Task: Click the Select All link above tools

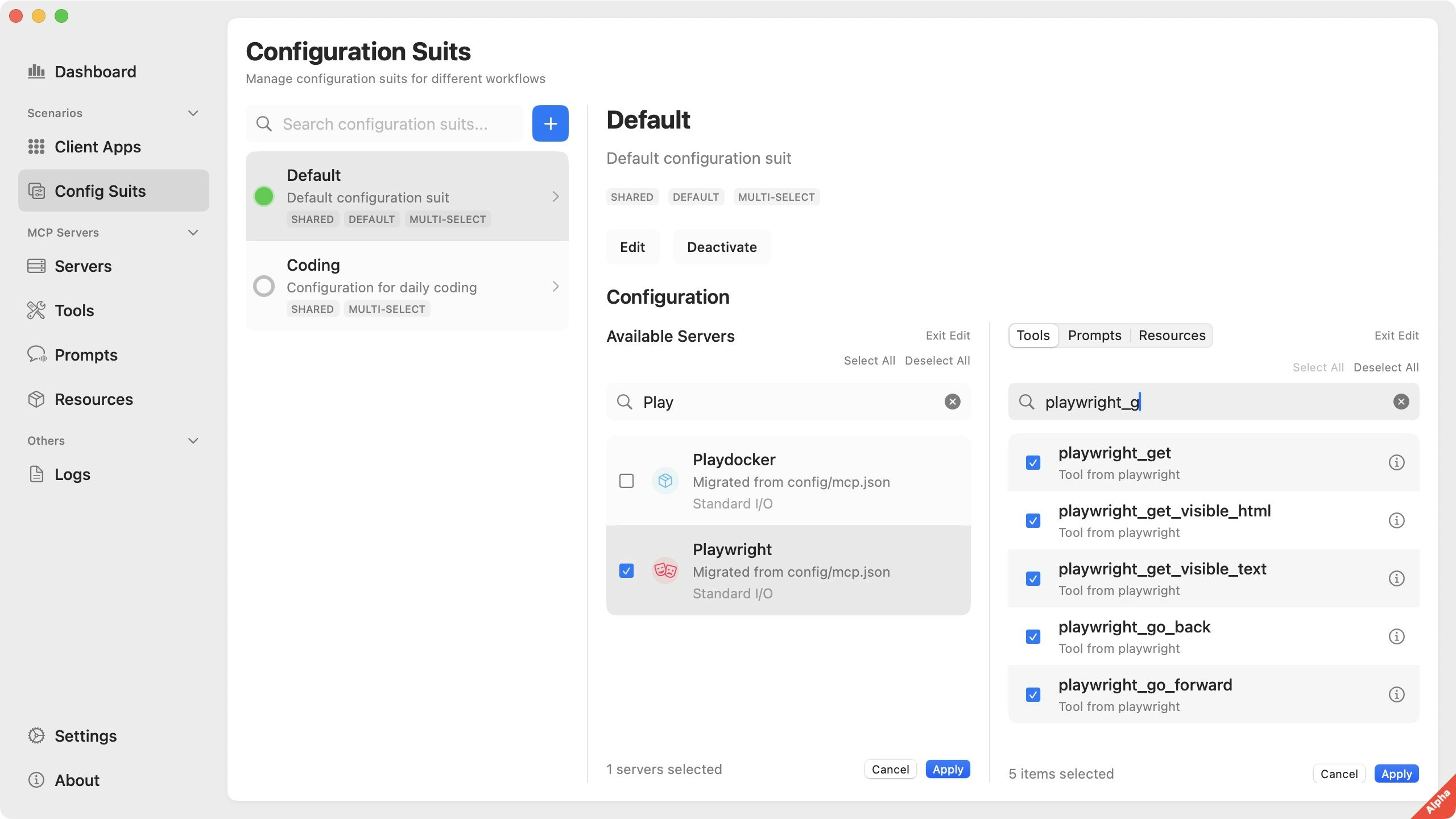Action: (x=1318, y=367)
